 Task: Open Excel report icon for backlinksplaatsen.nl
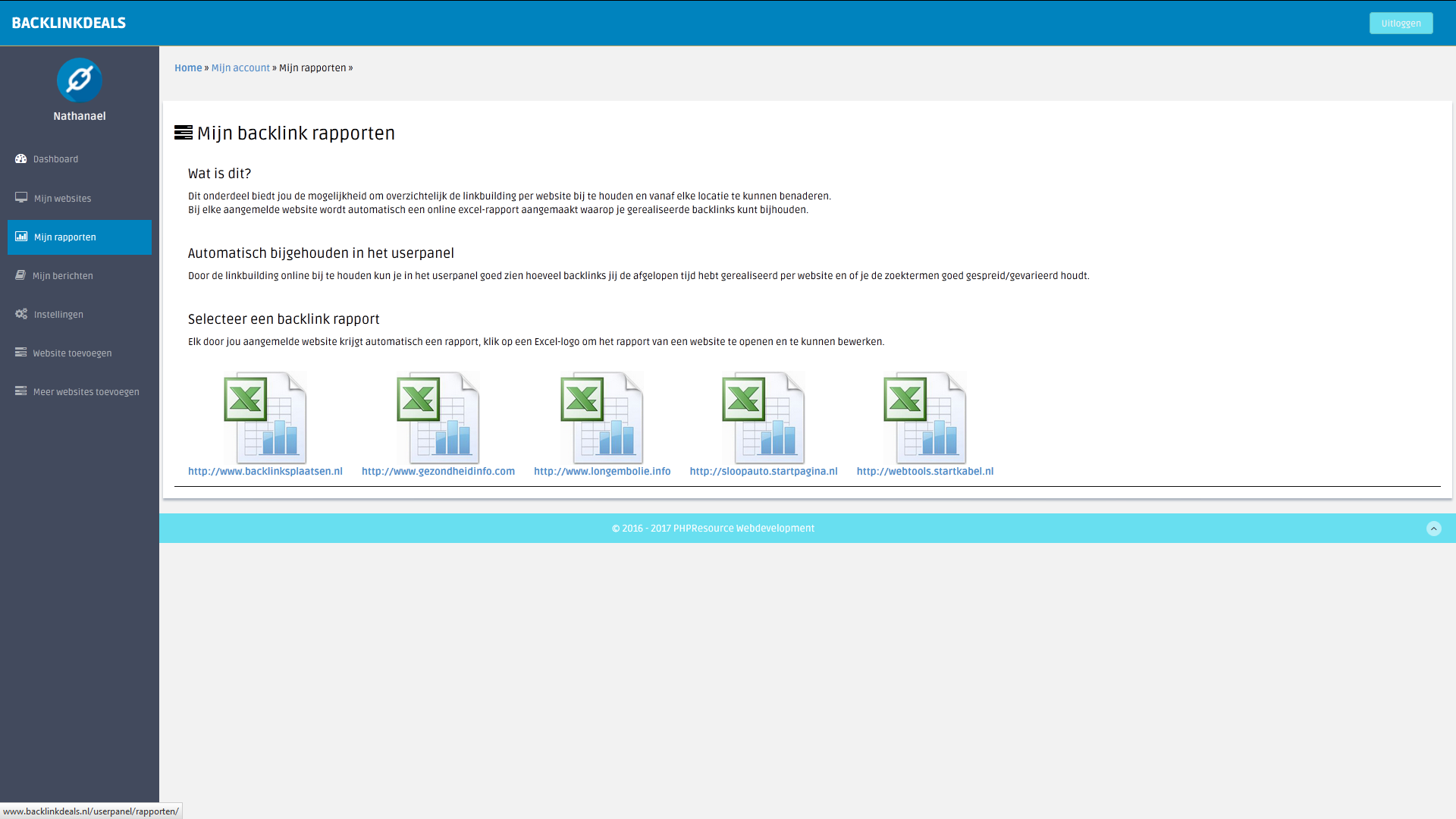tap(265, 418)
